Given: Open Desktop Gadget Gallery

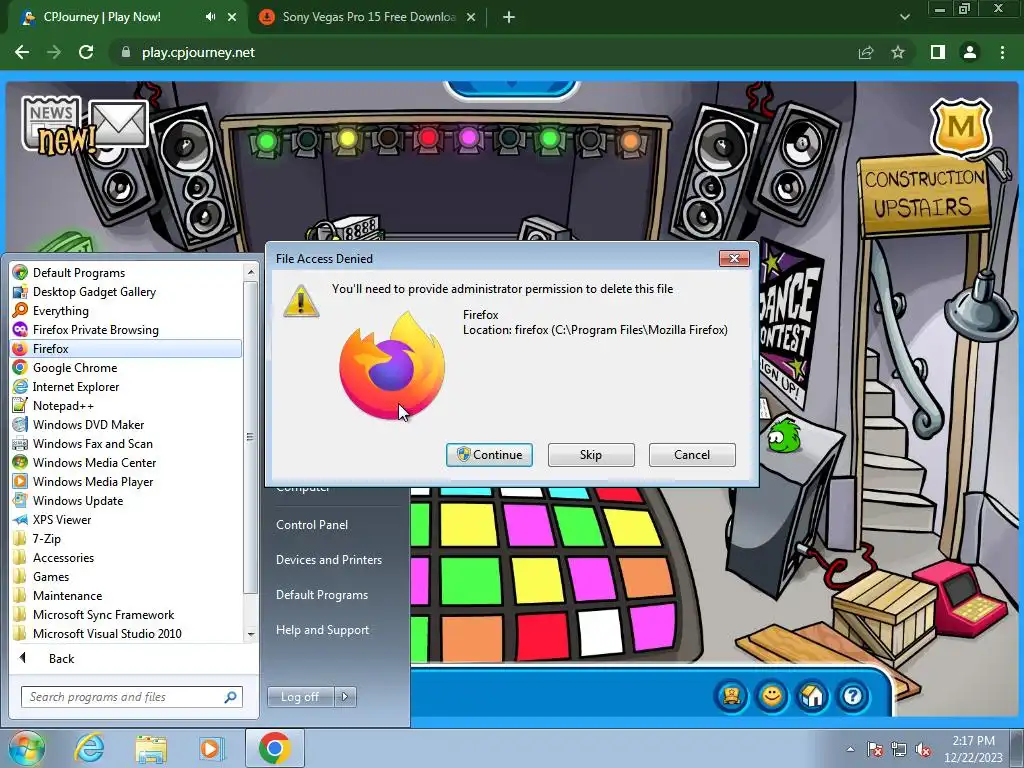Looking at the screenshot, I should [x=94, y=291].
